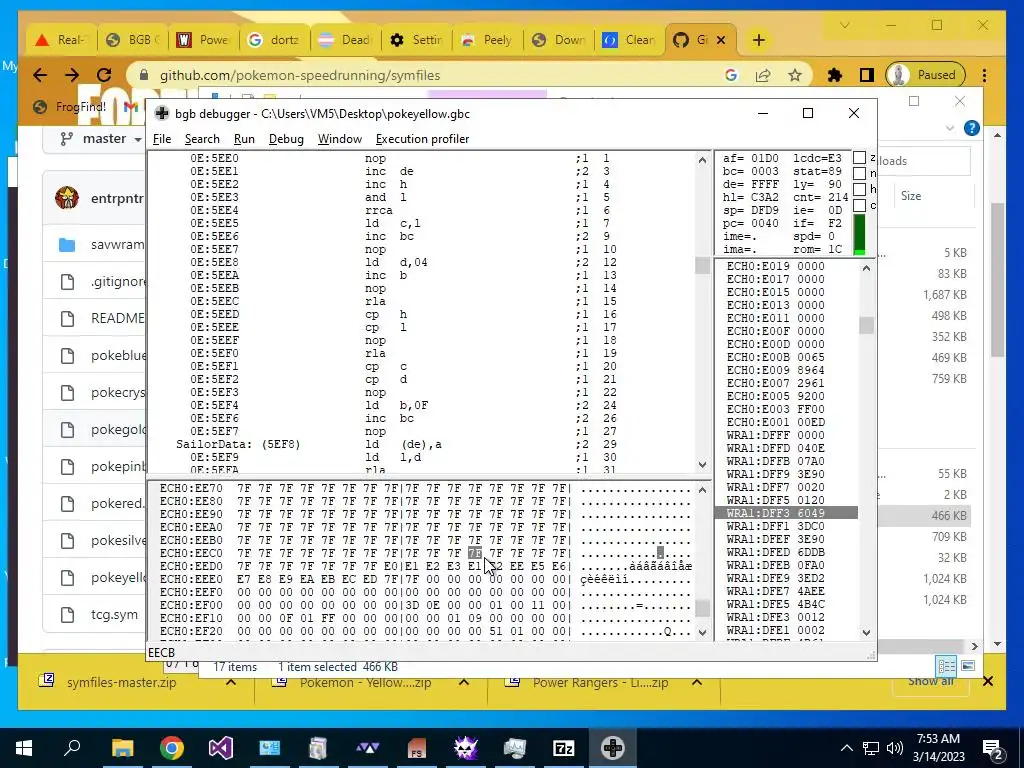The width and height of the screenshot is (1024, 768).
Task: Click the green CPU usage meter bar
Action: click(859, 235)
